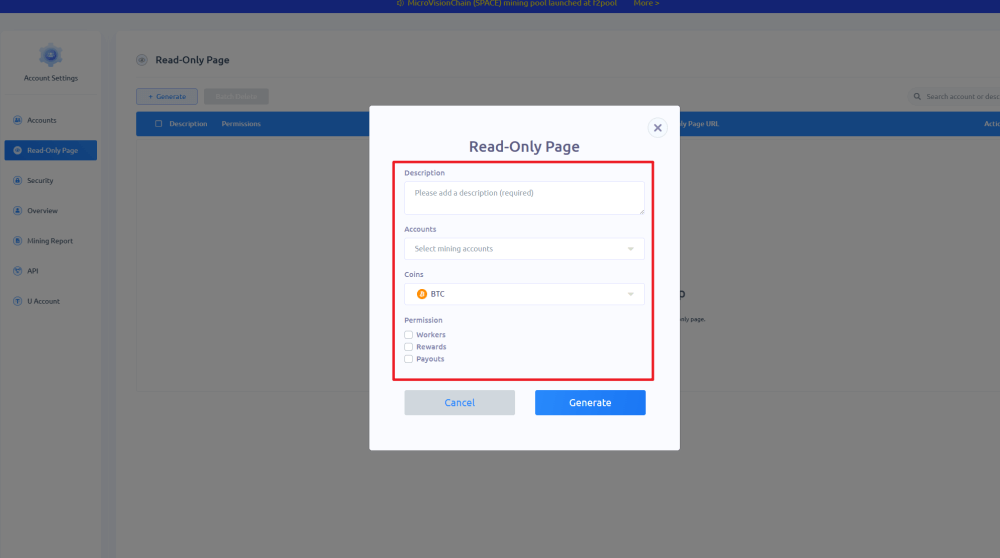Enable the Workers permission checkbox
The width and height of the screenshot is (1000, 558).
[408, 335]
